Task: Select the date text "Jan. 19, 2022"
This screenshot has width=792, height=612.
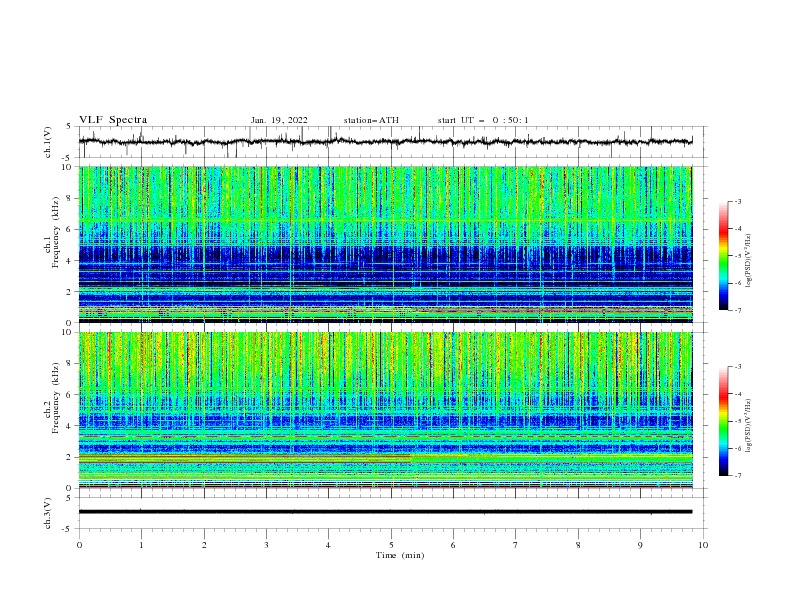Action: [x=279, y=120]
